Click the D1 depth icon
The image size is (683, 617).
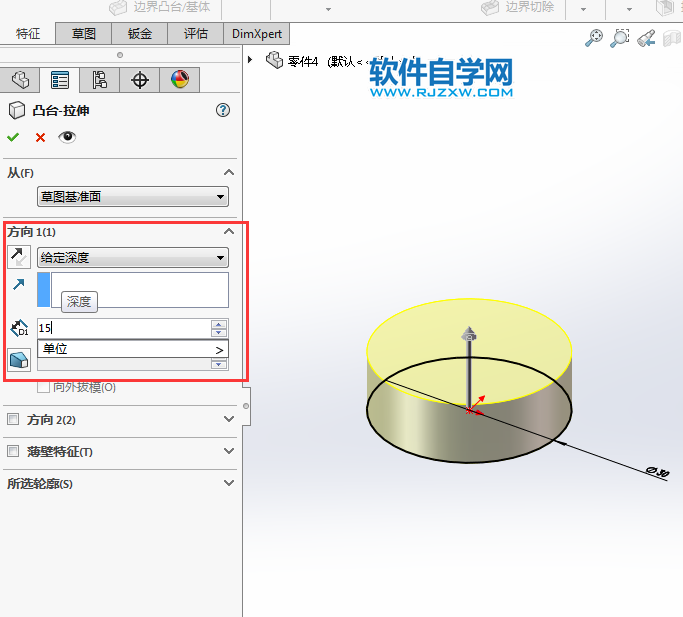19,328
